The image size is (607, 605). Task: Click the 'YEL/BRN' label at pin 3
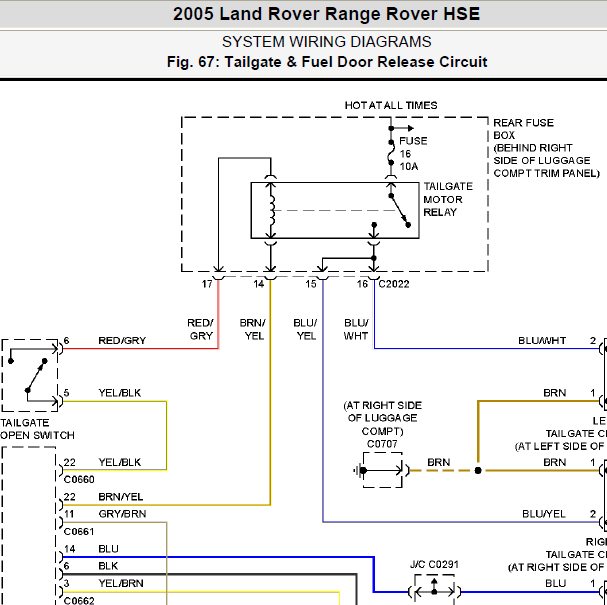tap(121, 583)
